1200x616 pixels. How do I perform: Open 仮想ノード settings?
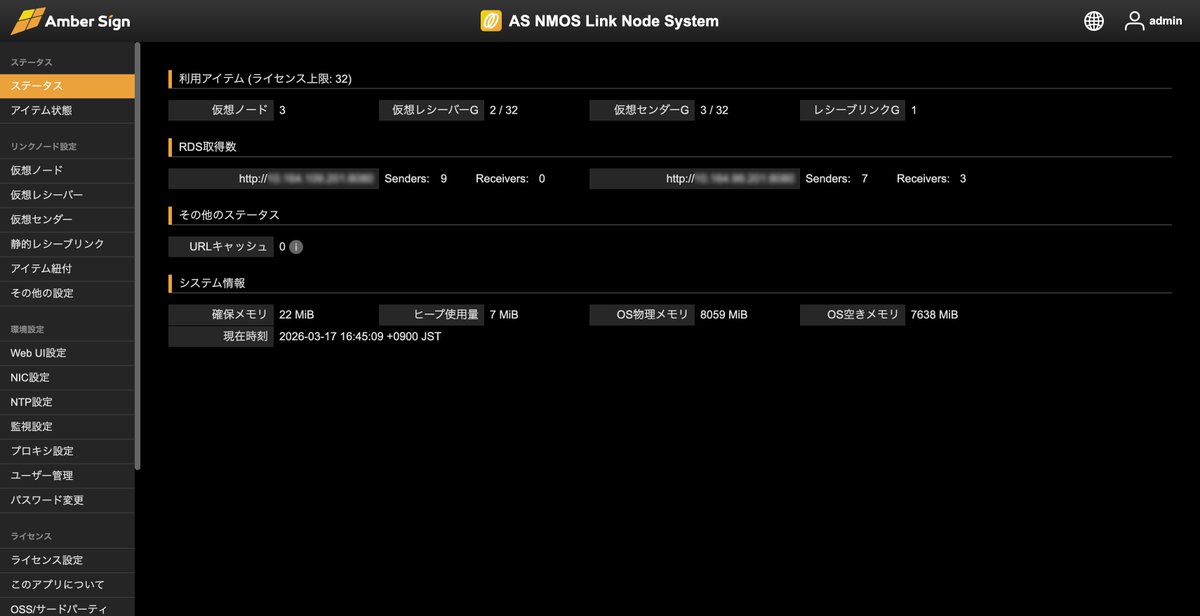click(x=67, y=170)
